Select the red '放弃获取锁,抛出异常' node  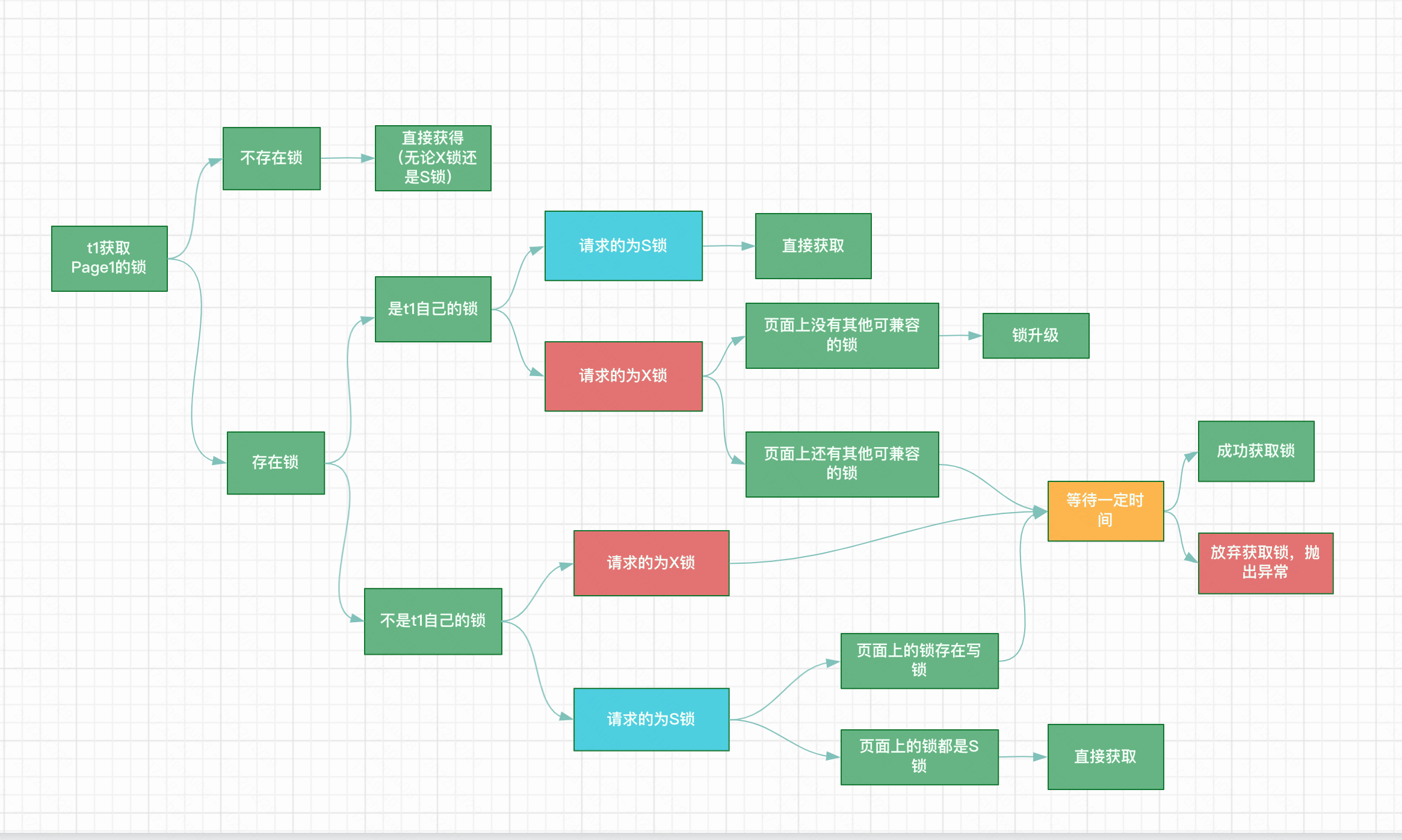click(1265, 563)
